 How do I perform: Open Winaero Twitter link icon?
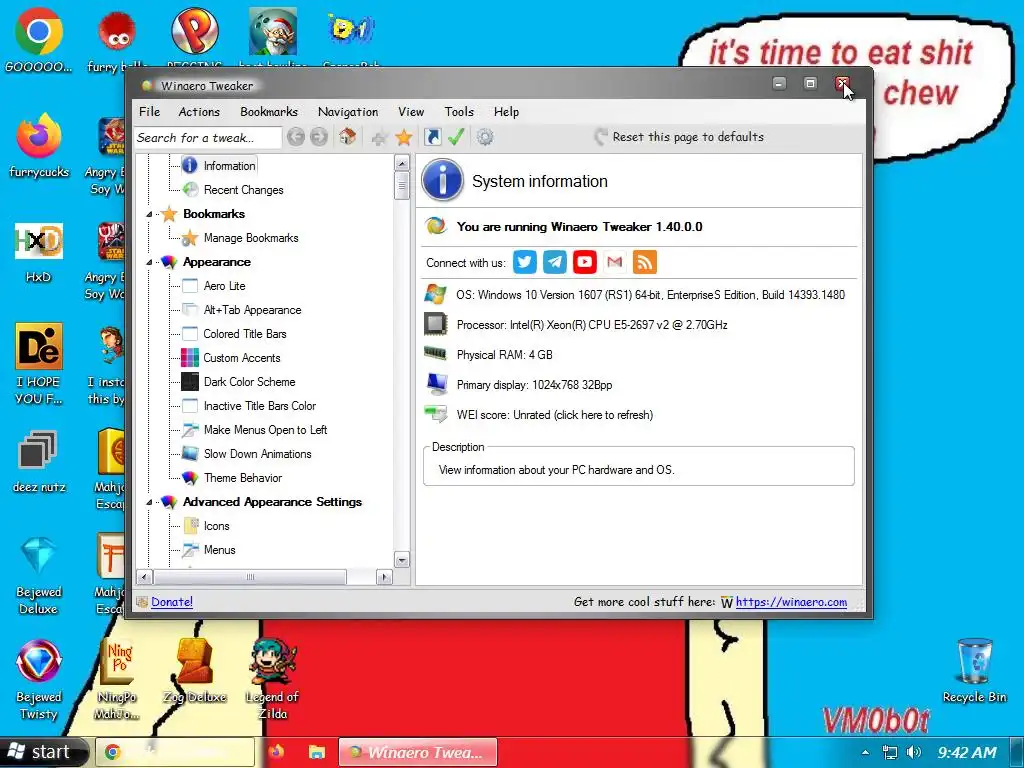[x=524, y=262]
